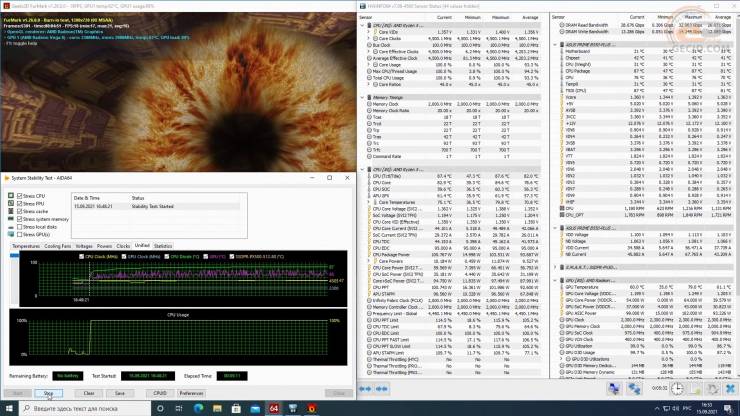Open Task View from the taskbar
Image resolution: width=740 pixels, height=416 pixels.
(179, 408)
